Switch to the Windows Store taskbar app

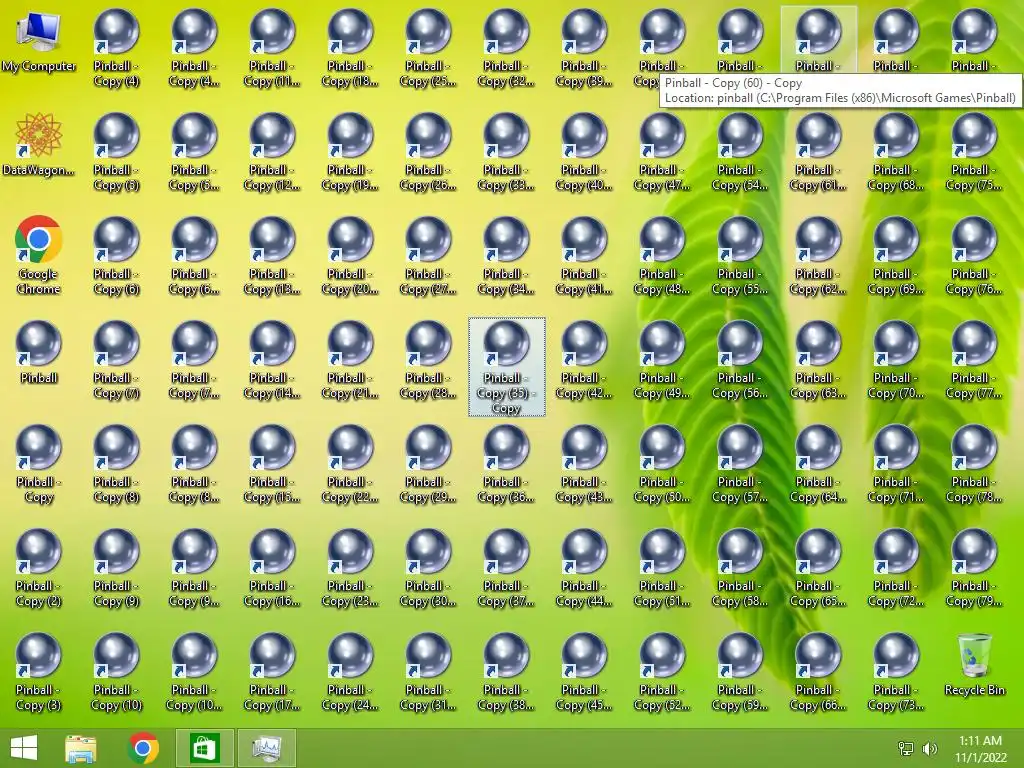click(204, 748)
